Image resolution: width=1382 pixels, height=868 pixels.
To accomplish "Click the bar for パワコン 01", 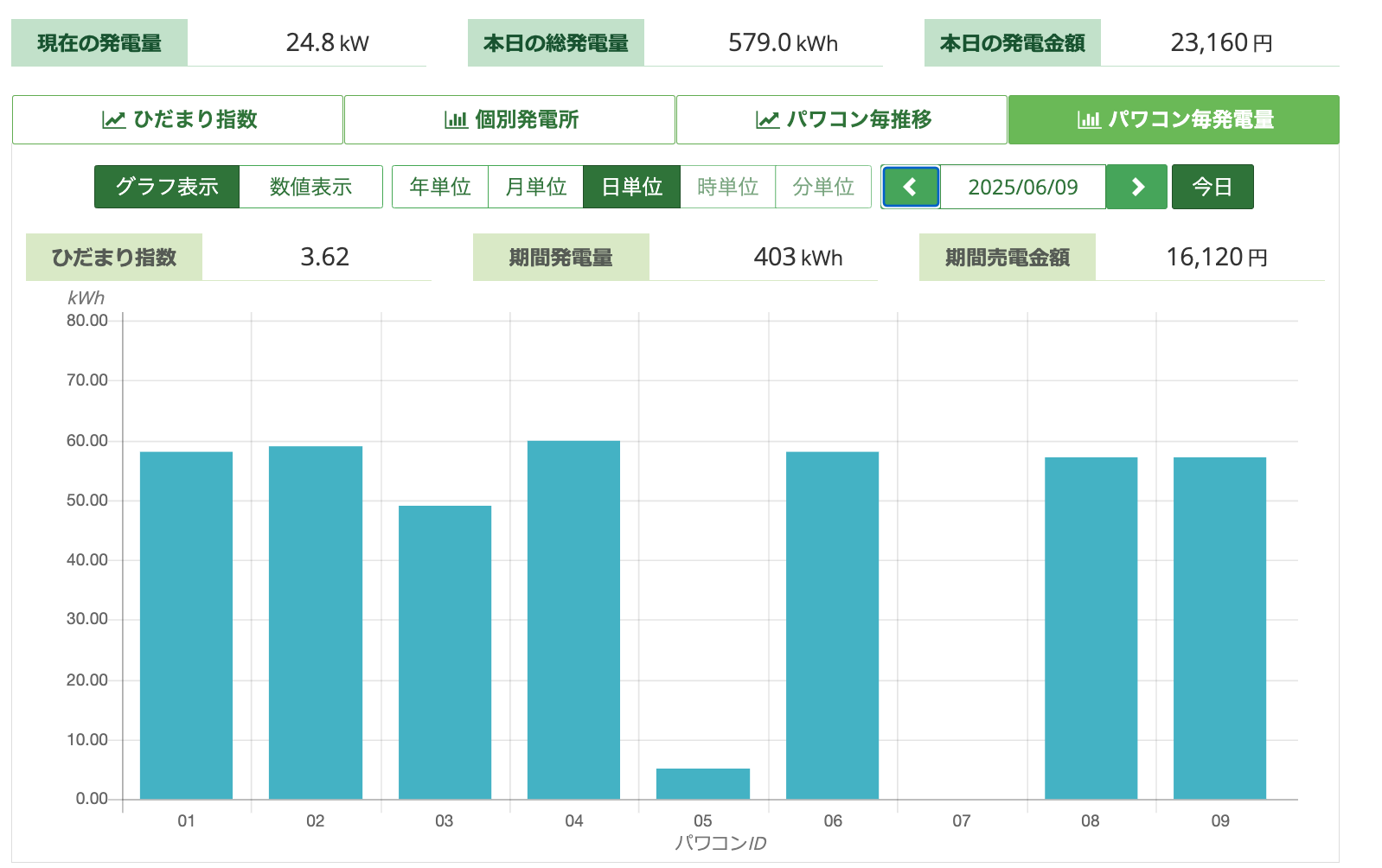I will pyautogui.click(x=186, y=625).
